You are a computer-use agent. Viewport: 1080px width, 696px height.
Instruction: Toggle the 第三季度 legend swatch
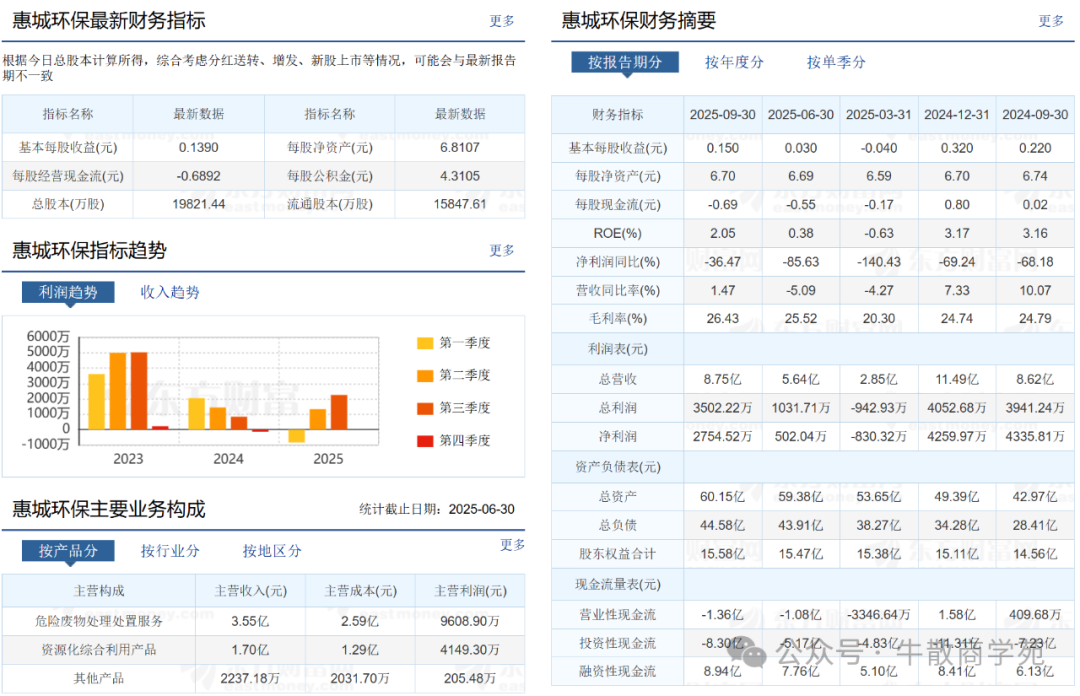(425, 408)
